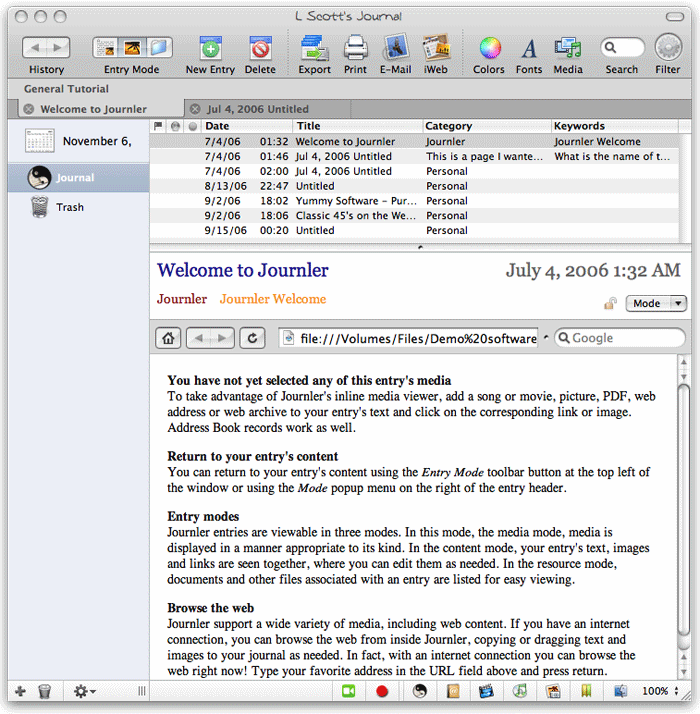Image resolution: width=700 pixels, height=714 pixels.
Task: Select the Journal folder in sidebar
Action: coord(78,178)
